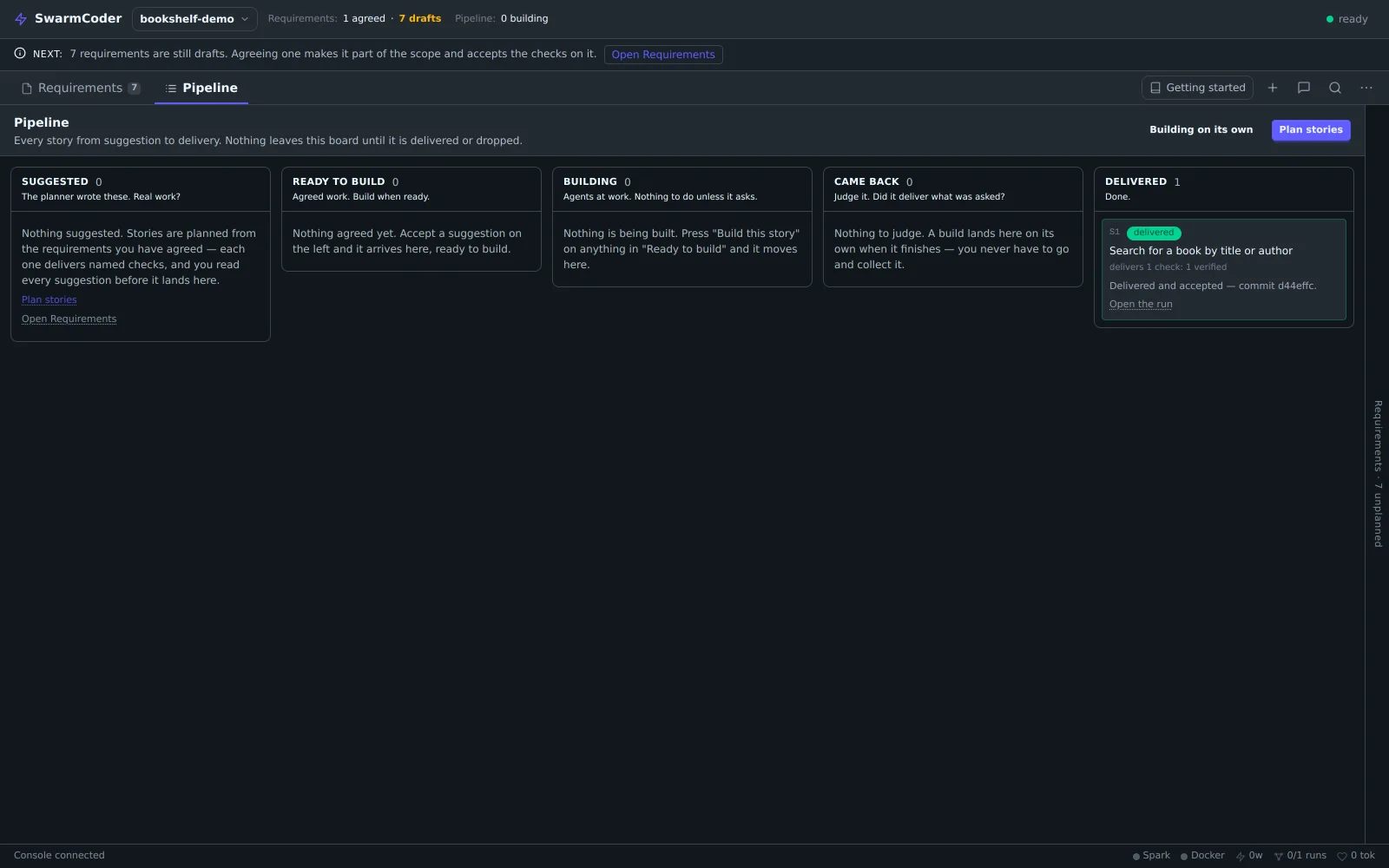Click the SwarmCoder lightning logo icon

(x=21, y=19)
